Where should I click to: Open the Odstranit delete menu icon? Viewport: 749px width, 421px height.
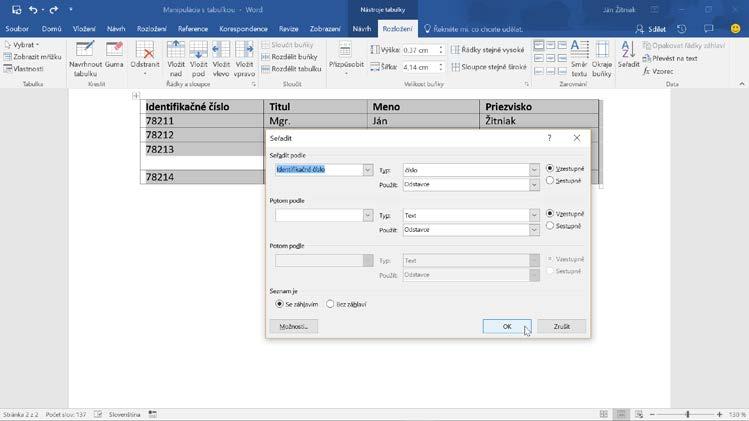(145, 49)
